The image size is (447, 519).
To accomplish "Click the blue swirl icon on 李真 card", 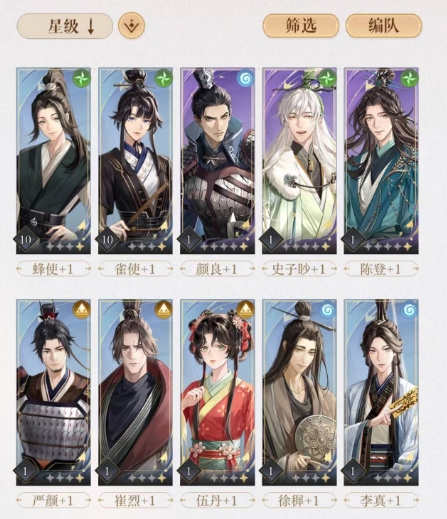I will (410, 310).
